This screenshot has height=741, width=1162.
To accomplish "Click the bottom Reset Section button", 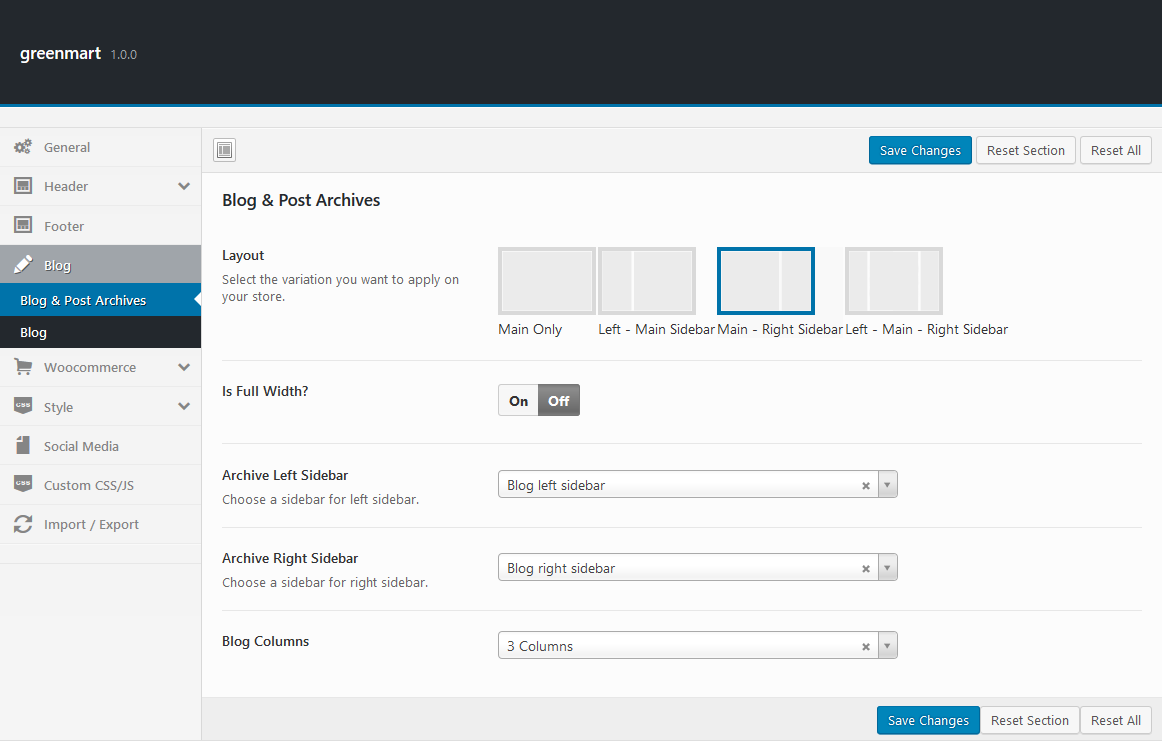I will (x=1029, y=720).
